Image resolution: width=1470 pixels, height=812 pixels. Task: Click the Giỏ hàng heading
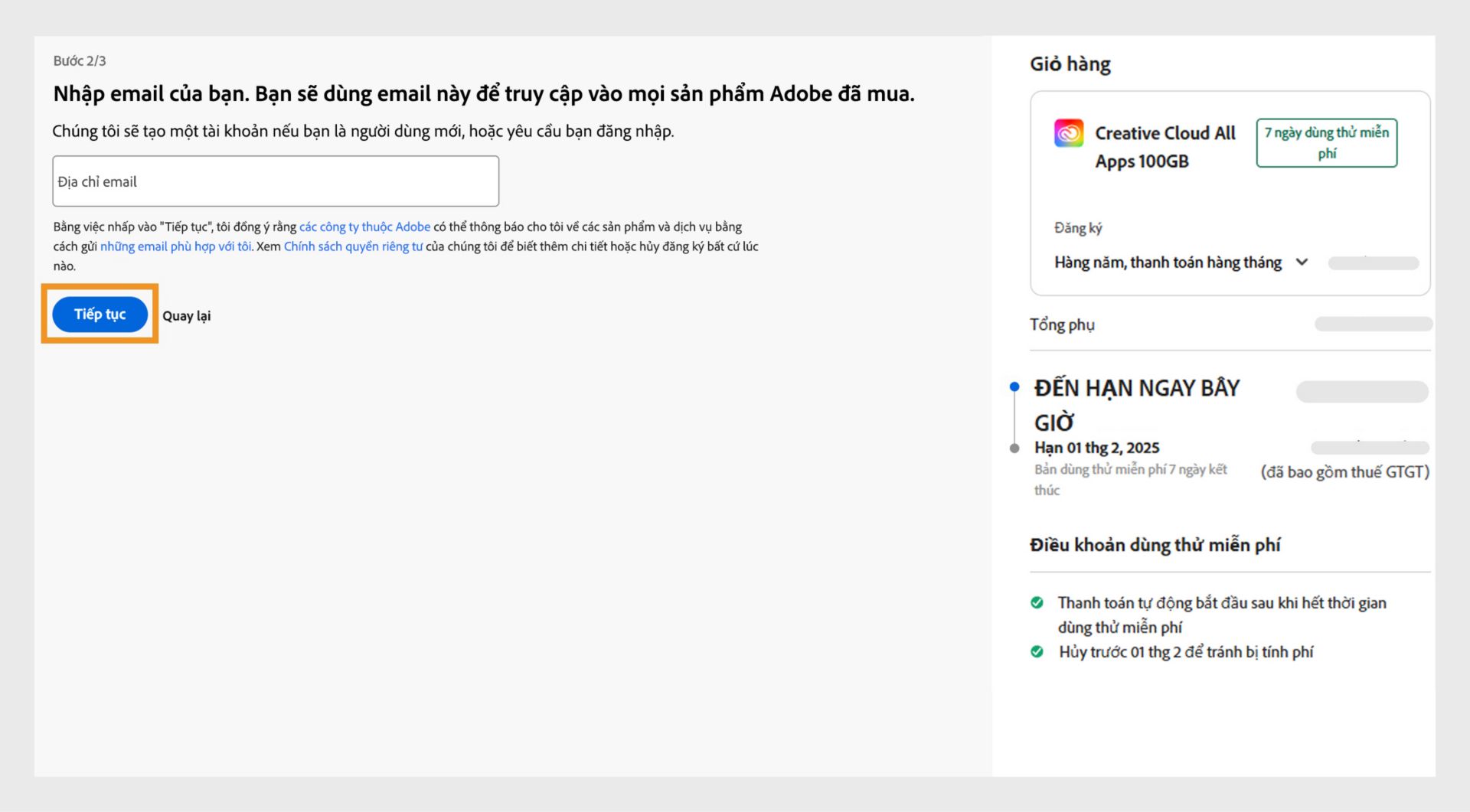tap(1070, 64)
